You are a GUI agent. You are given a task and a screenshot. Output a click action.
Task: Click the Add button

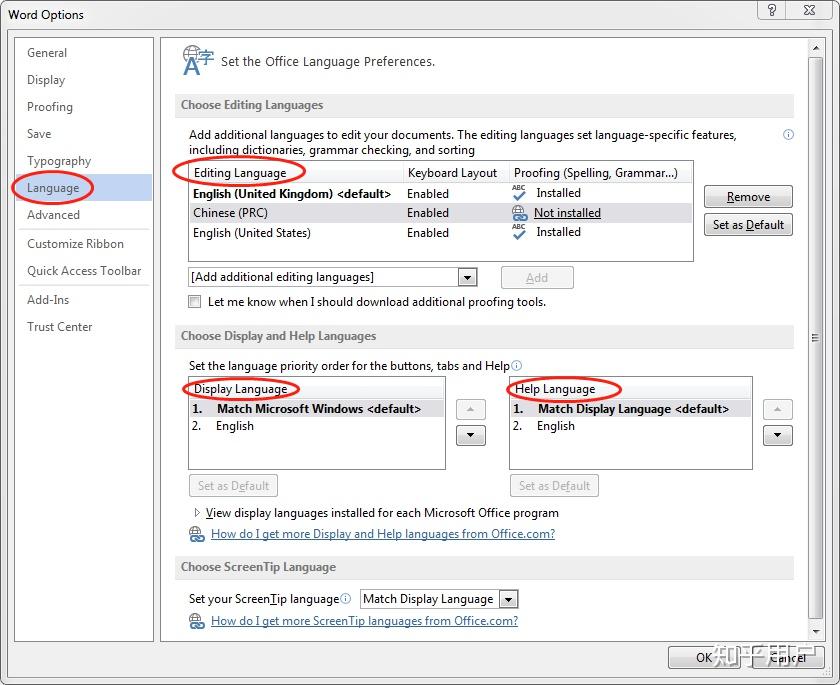(537, 277)
